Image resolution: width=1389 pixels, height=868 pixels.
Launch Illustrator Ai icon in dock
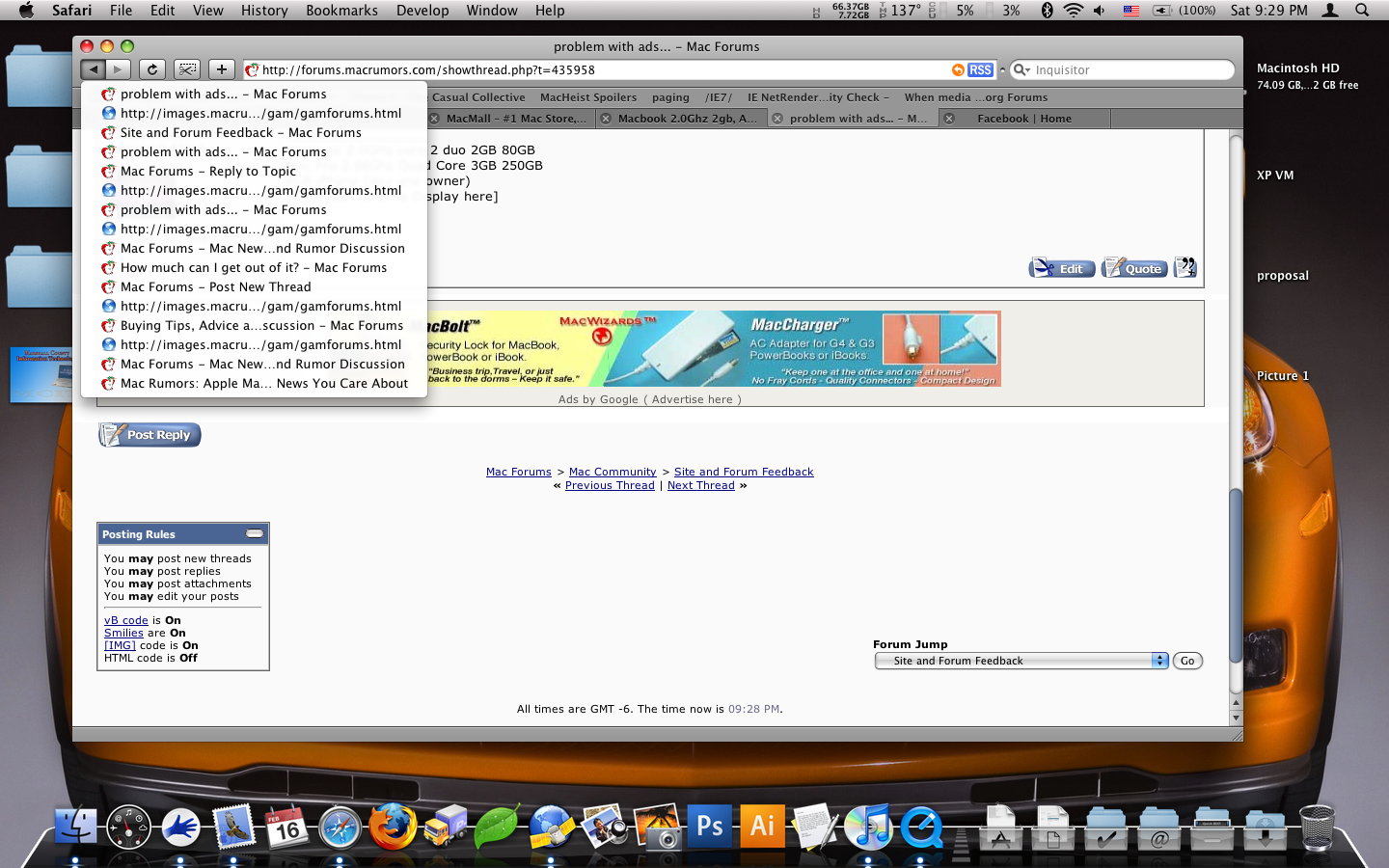coord(763,827)
